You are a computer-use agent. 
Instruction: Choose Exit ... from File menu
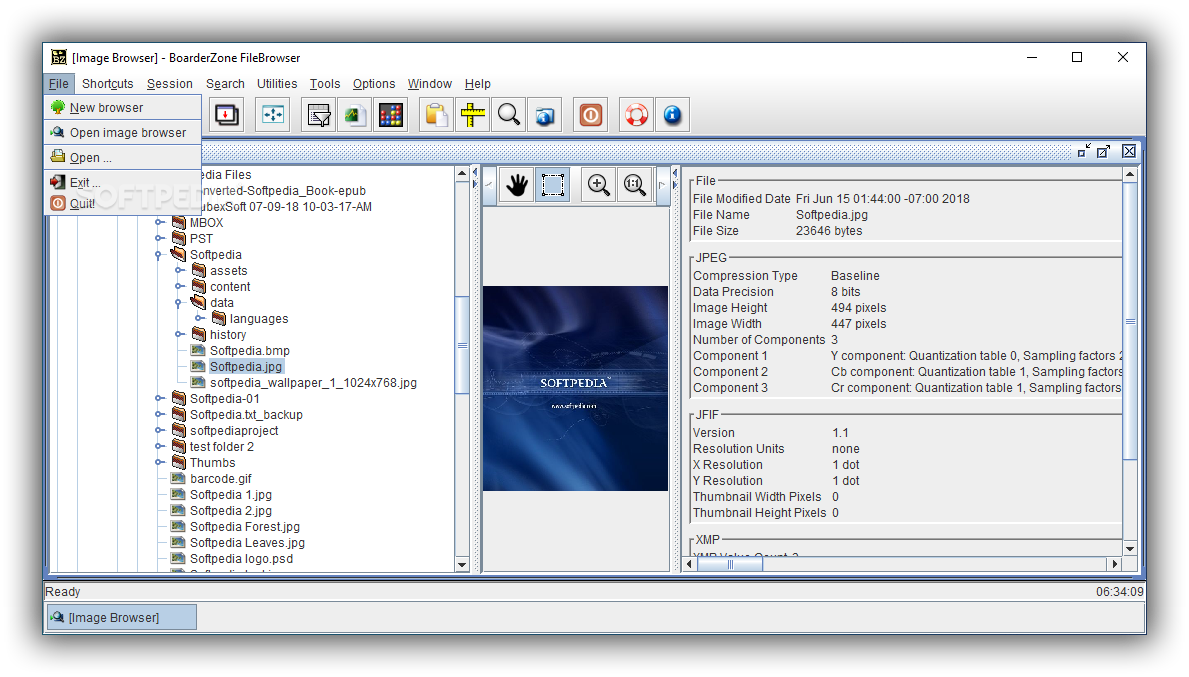tap(123, 183)
